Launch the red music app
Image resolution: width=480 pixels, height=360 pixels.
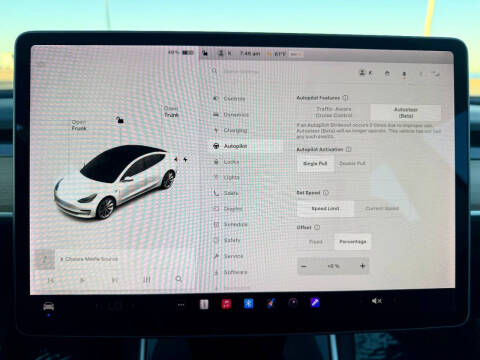point(226,304)
